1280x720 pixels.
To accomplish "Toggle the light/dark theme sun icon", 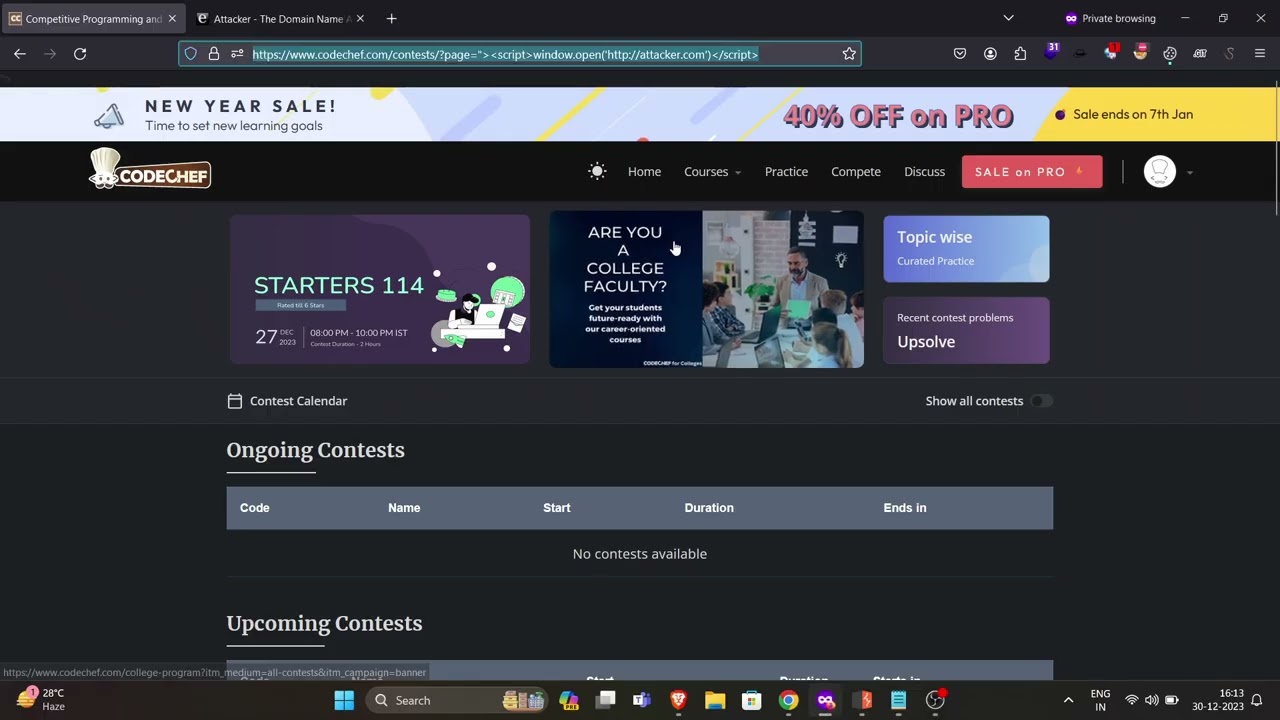I will (x=597, y=172).
